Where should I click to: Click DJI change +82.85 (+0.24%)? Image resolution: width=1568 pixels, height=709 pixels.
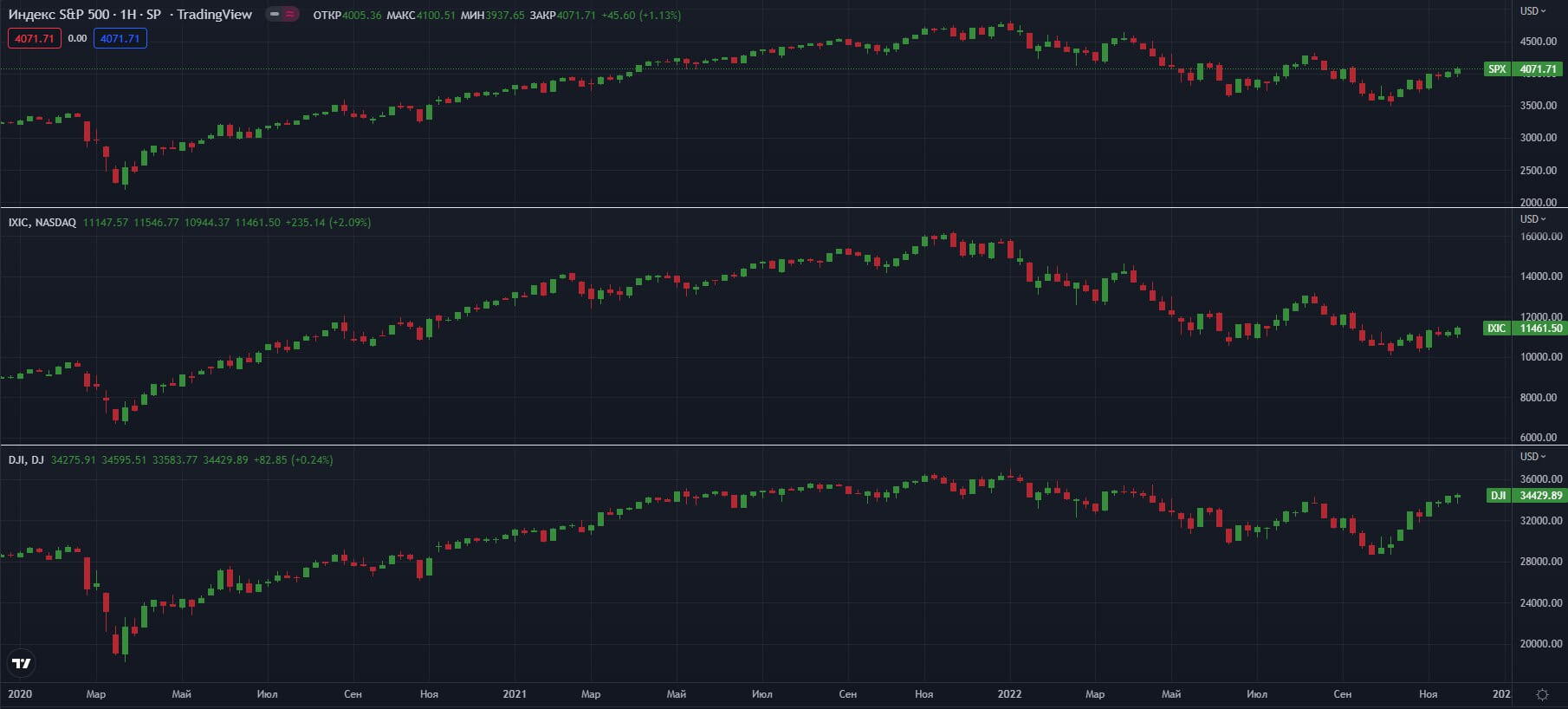(x=293, y=460)
